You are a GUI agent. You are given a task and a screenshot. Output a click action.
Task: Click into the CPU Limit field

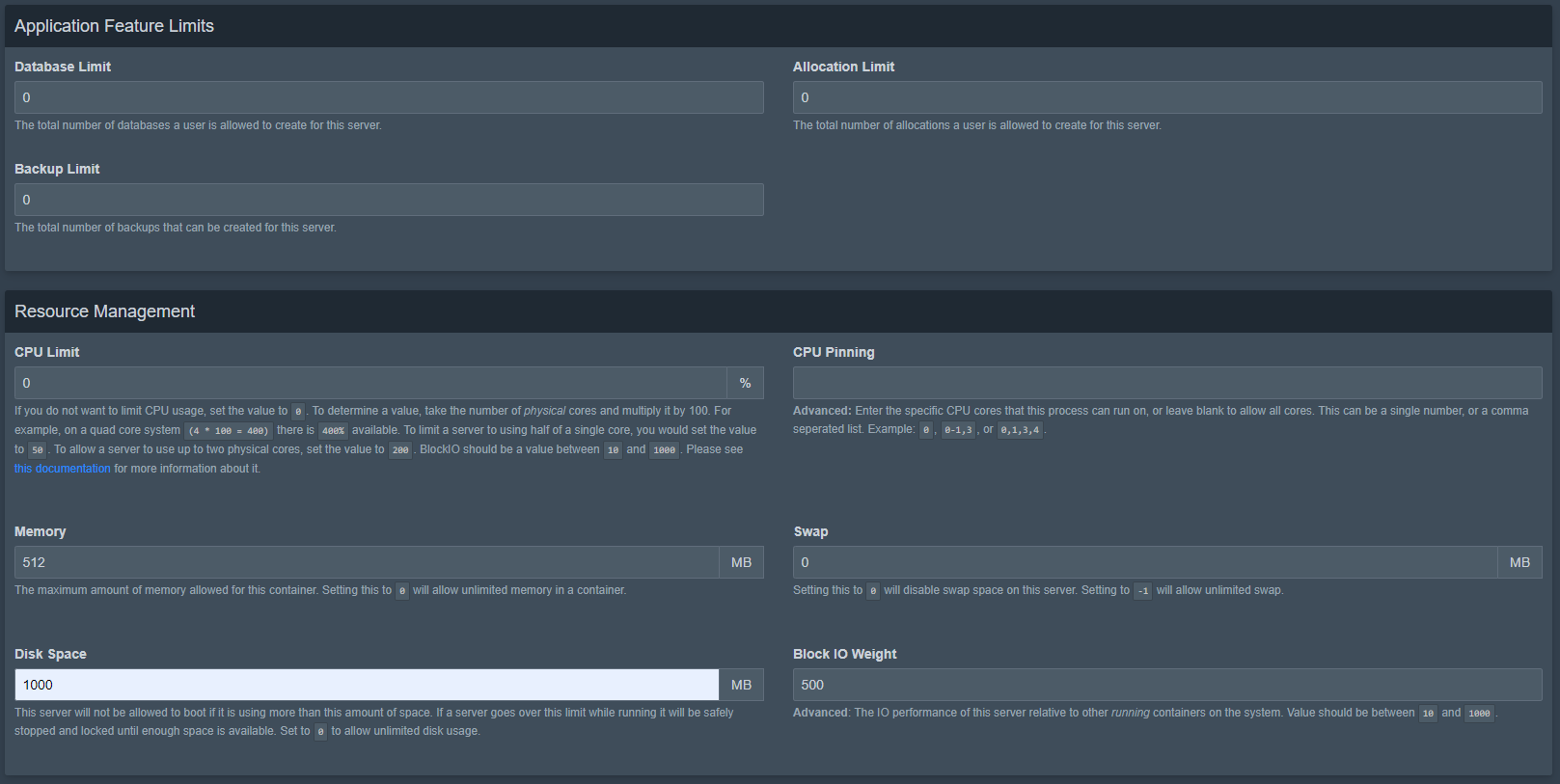370,383
